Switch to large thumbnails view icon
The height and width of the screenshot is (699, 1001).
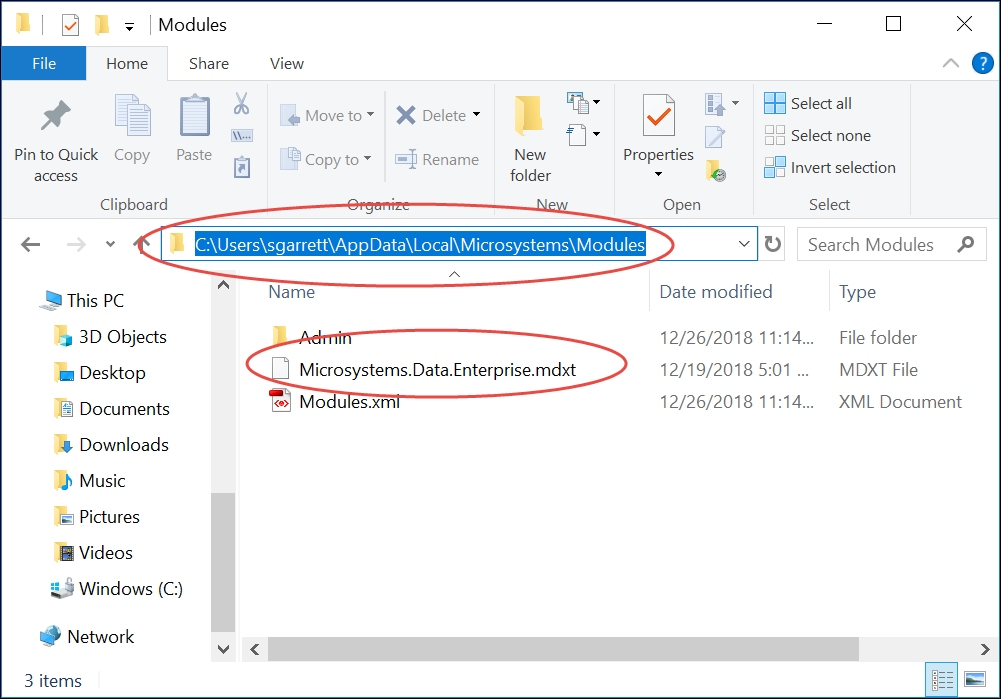tap(973, 681)
